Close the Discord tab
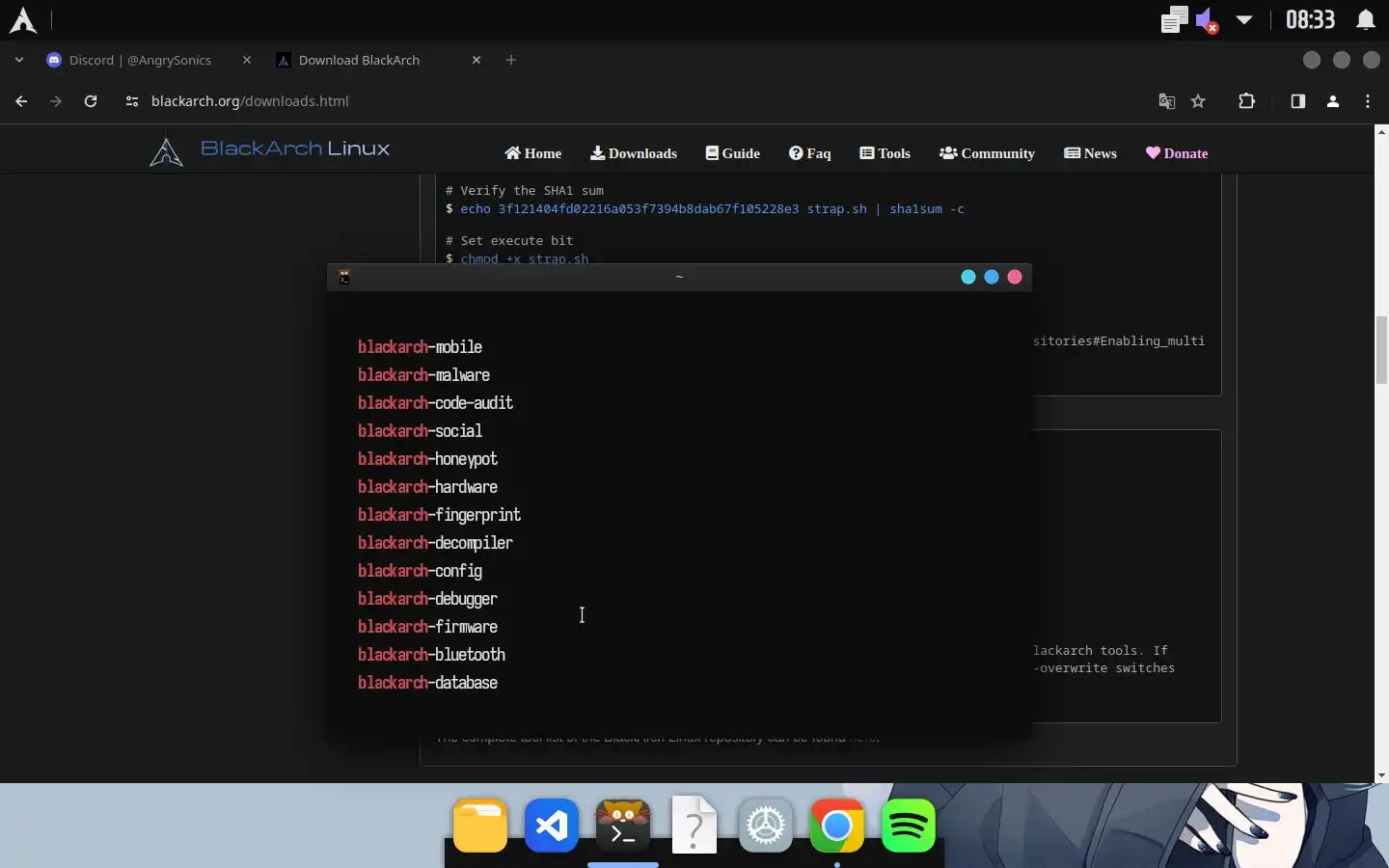 pos(247,60)
